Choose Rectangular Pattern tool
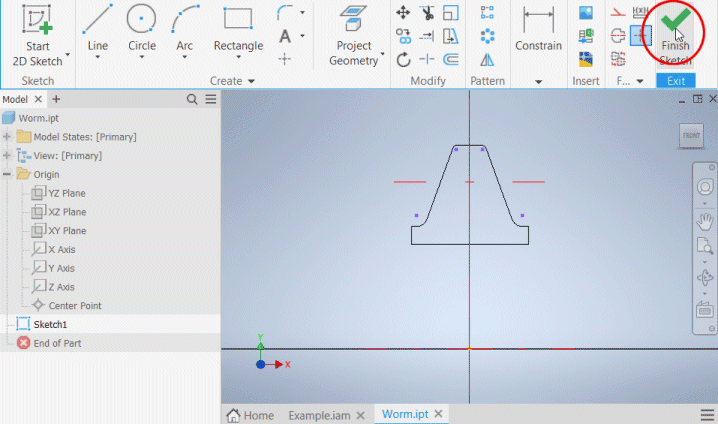Screen dimensions: 718x424 (487, 12)
